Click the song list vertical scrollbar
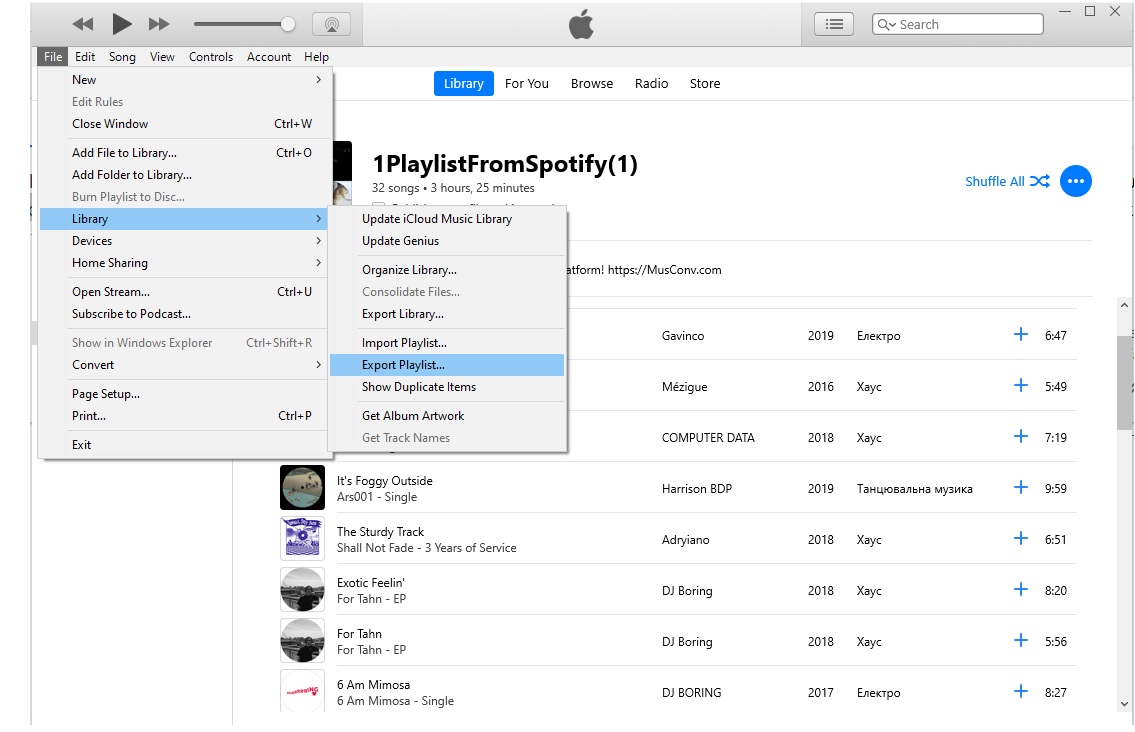This screenshot has height=732, width=1135. coord(1124,384)
